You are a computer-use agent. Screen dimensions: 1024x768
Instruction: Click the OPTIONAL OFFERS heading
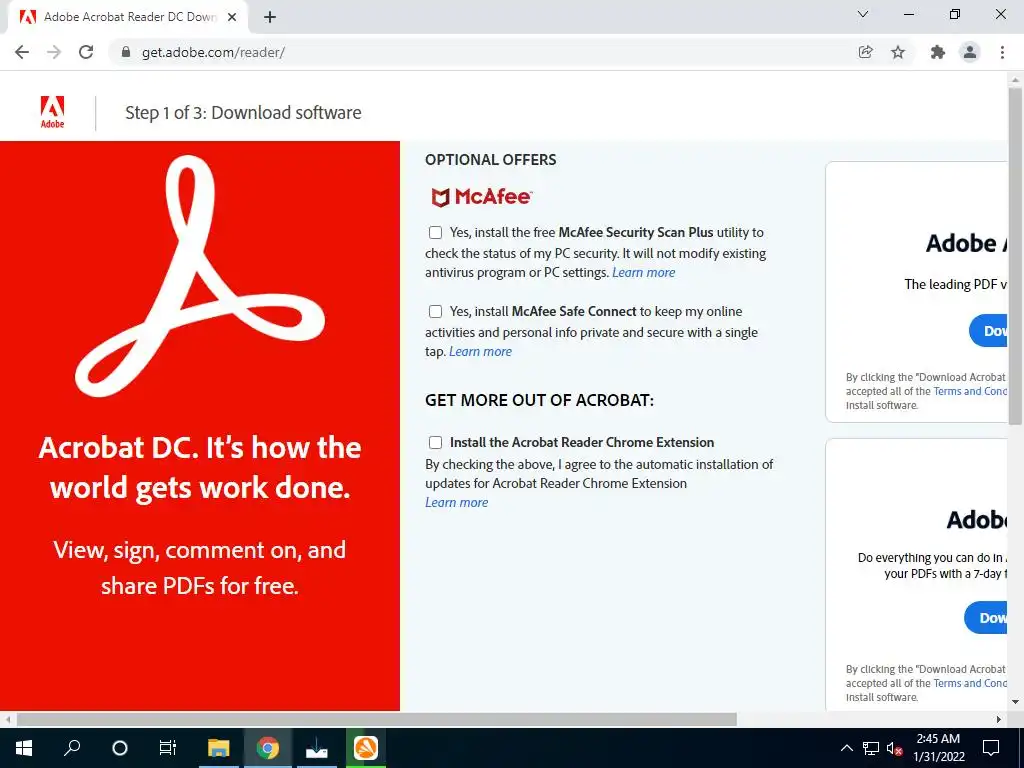click(x=490, y=160)
